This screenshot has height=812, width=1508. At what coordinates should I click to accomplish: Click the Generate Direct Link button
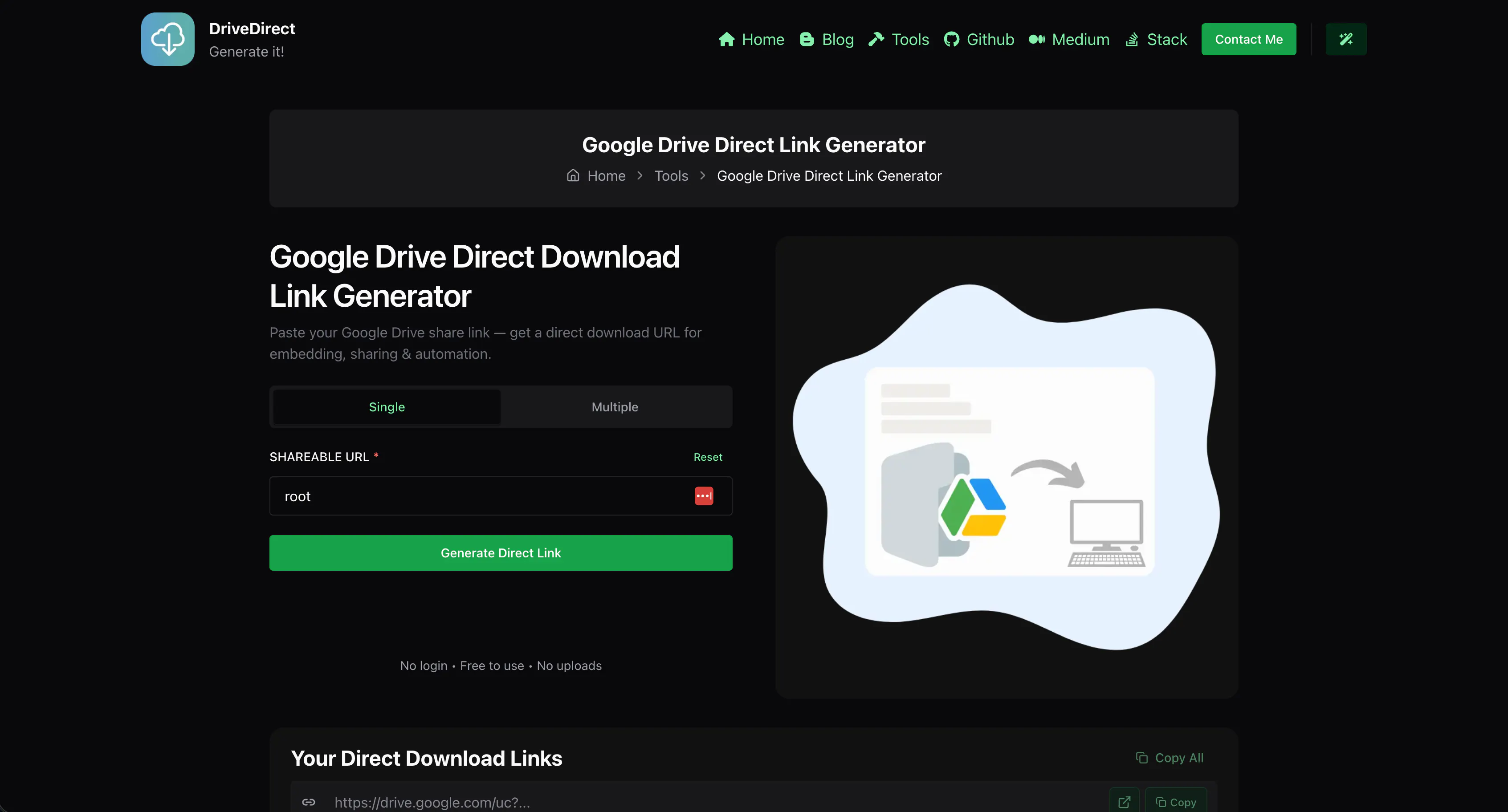tap(501, 553)
